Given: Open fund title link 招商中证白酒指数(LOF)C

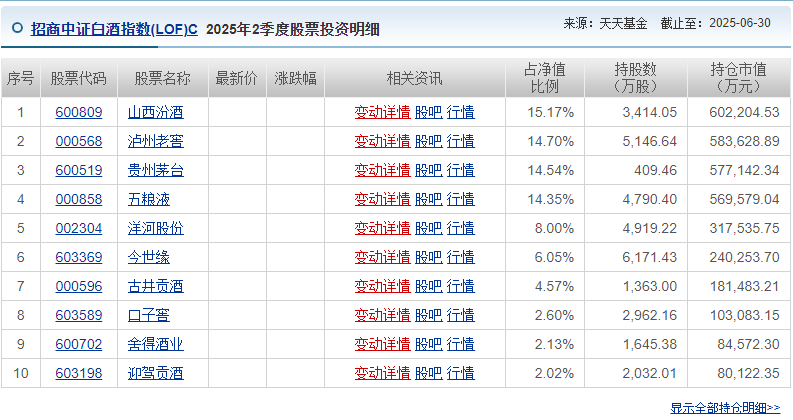Looking at the screenshot, I should tap(114, 29).
